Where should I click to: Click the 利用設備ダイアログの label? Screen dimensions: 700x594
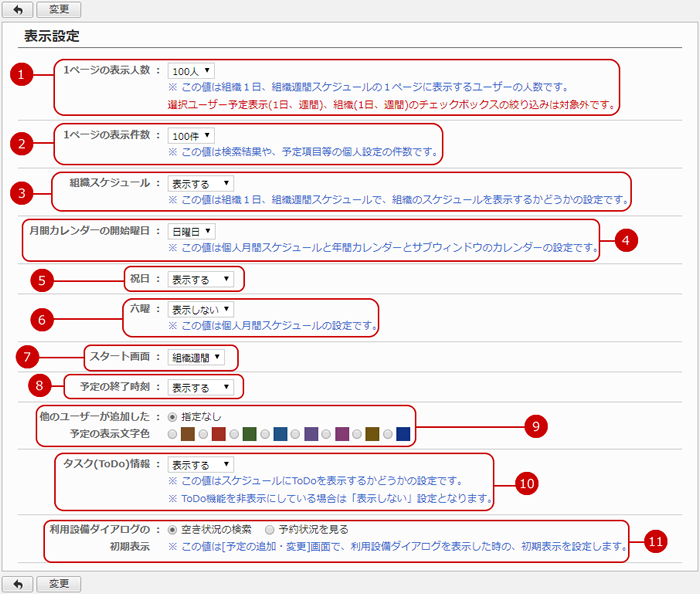tap(100, 529)
